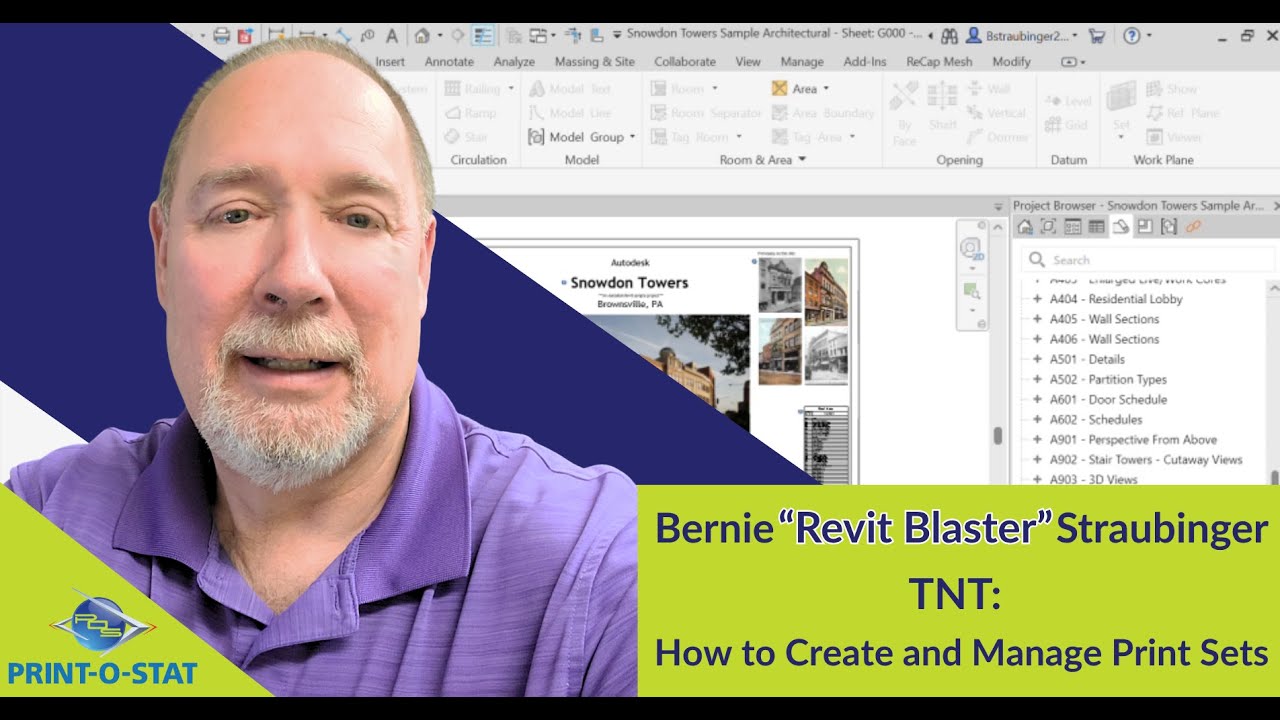
Task: Select sheet A501 - Details
Action: click(x=1087, y=359)
